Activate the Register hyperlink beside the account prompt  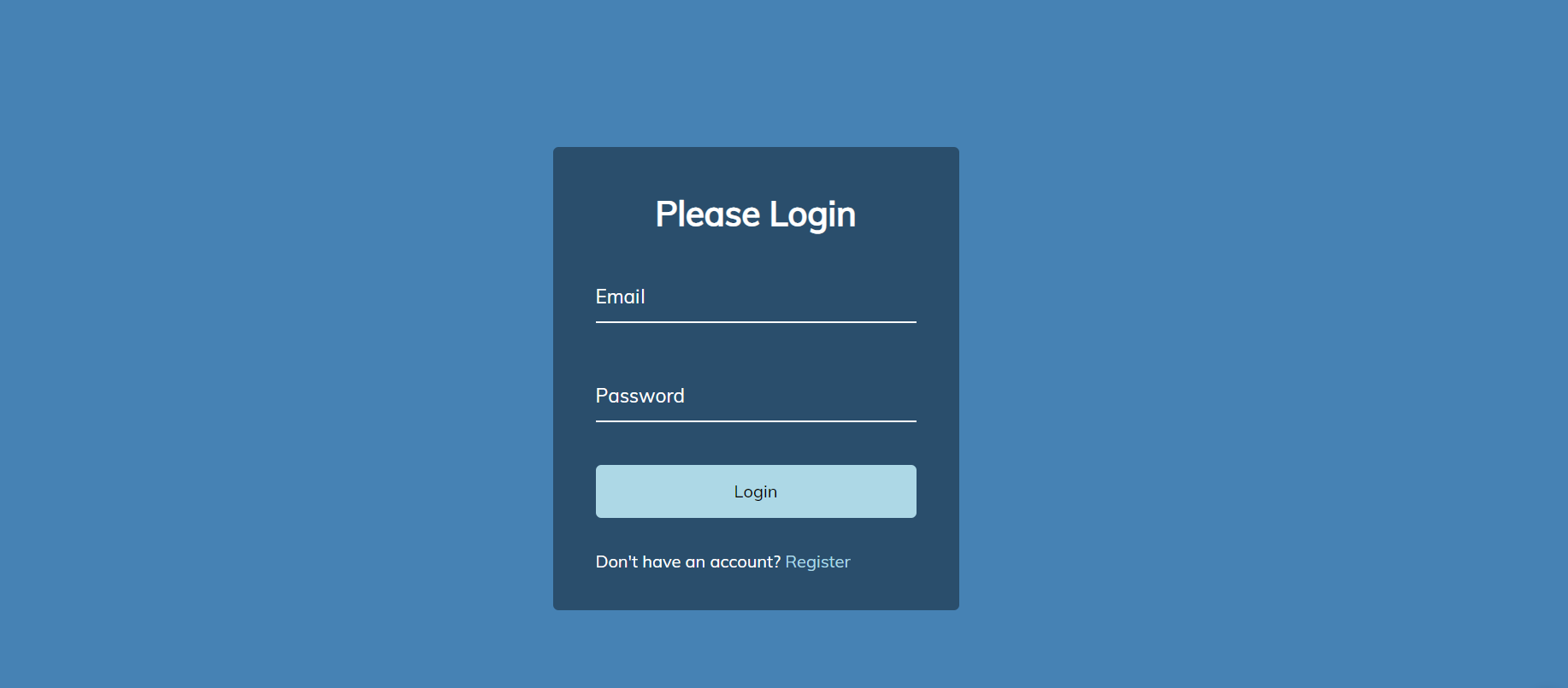[817, 562]
